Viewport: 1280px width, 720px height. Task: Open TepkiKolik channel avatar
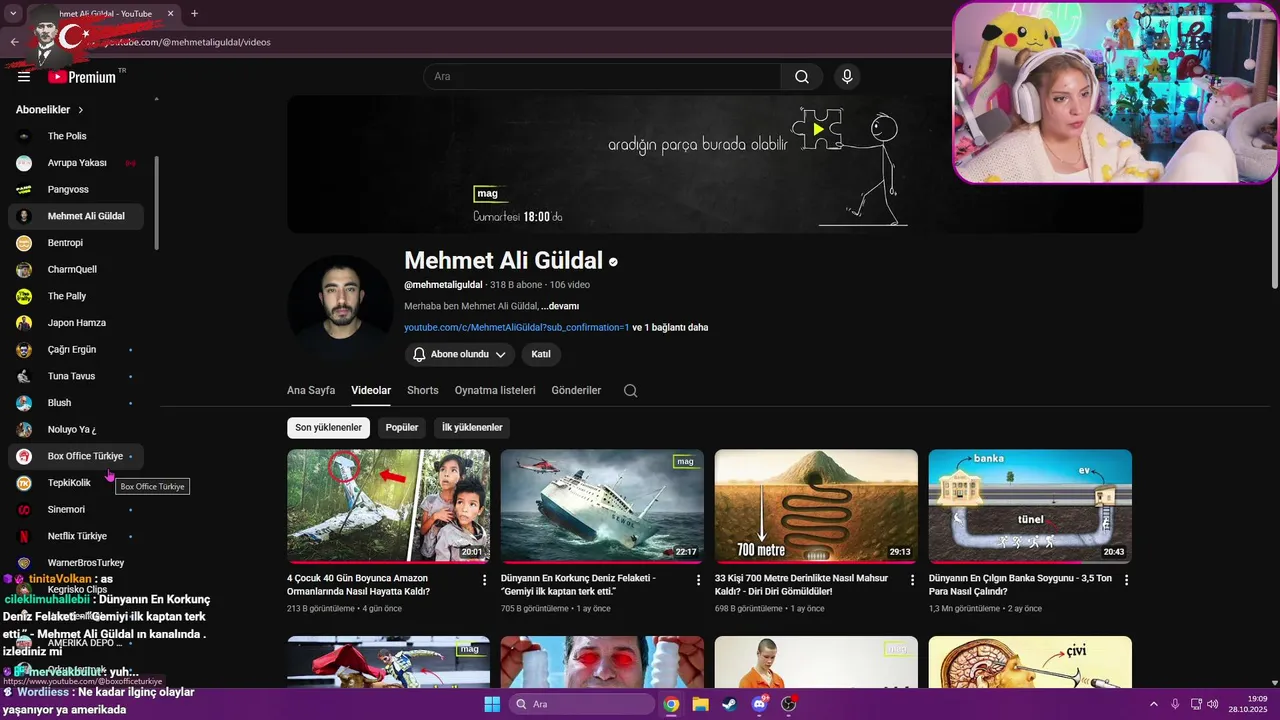(x=24, y=483)
